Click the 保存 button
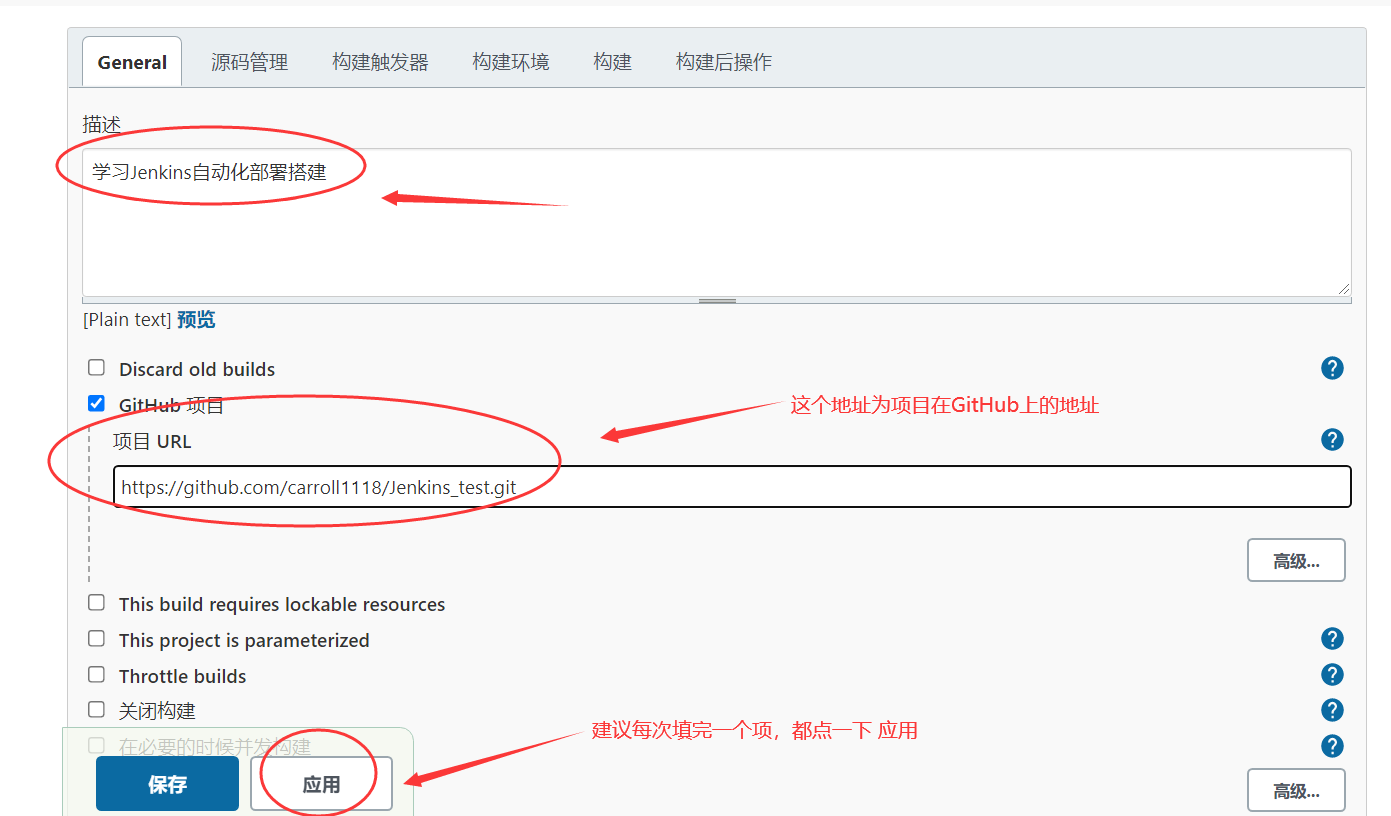The width and height of the screenshot is (1391, 816). (x=167, y=784)
